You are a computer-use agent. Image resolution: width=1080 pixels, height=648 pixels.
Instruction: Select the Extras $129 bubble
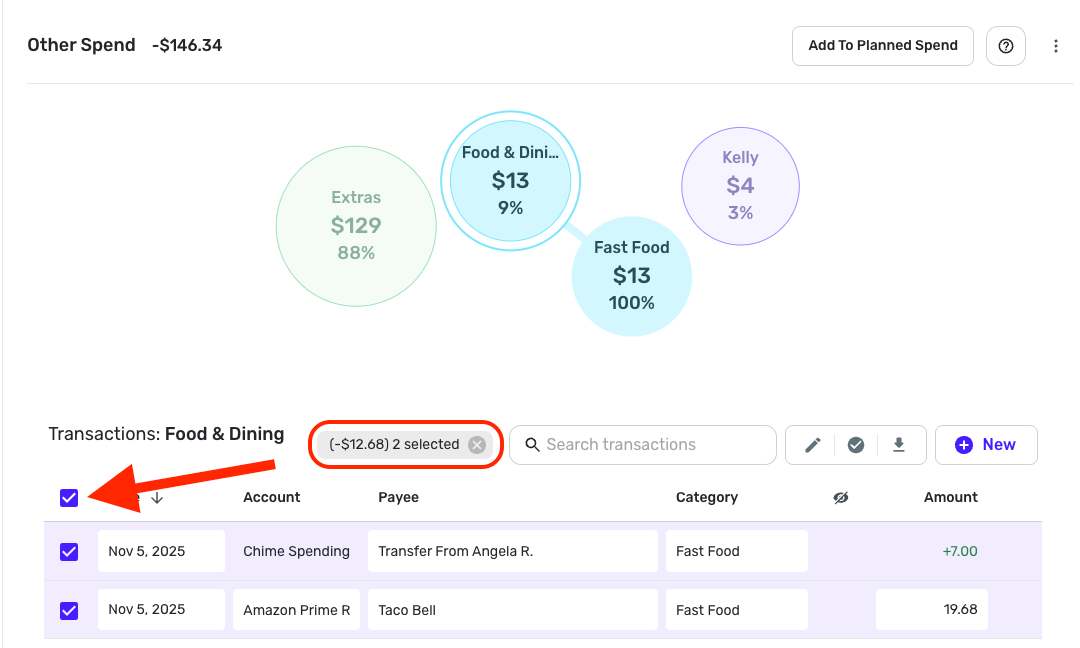pos(356,226)
